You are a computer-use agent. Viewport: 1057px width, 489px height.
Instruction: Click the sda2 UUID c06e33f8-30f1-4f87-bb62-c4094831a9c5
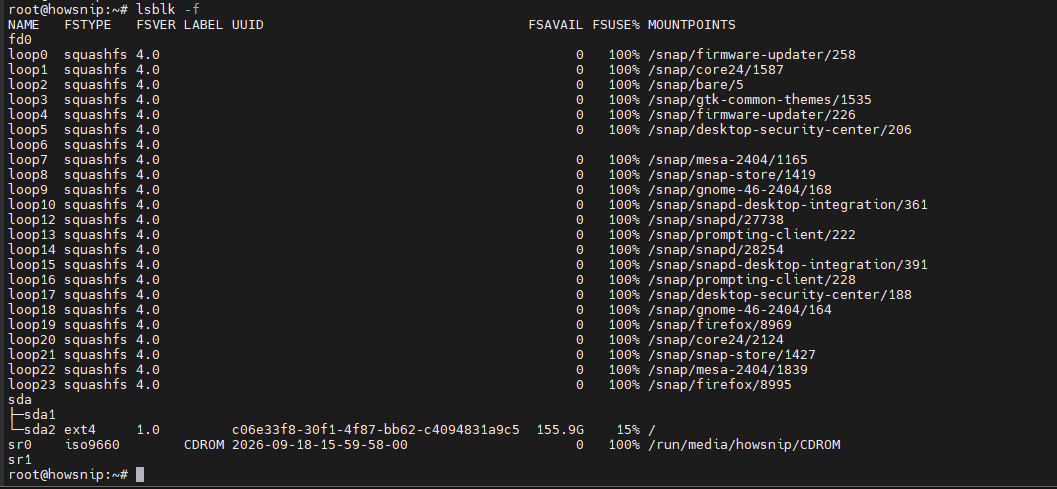point(375,430)
